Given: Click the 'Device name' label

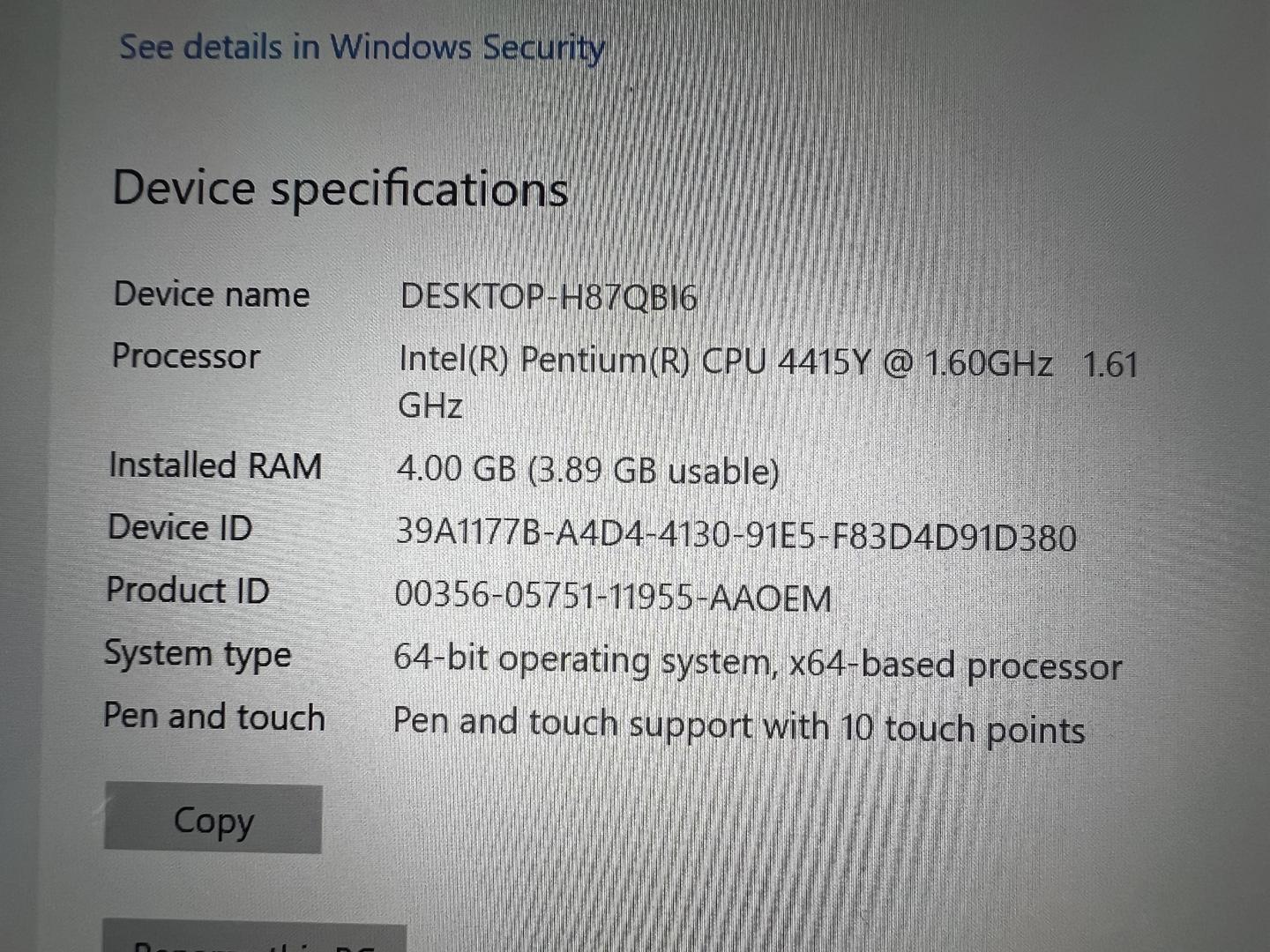Looking at the screenshot, I should (x=212, y=294).
